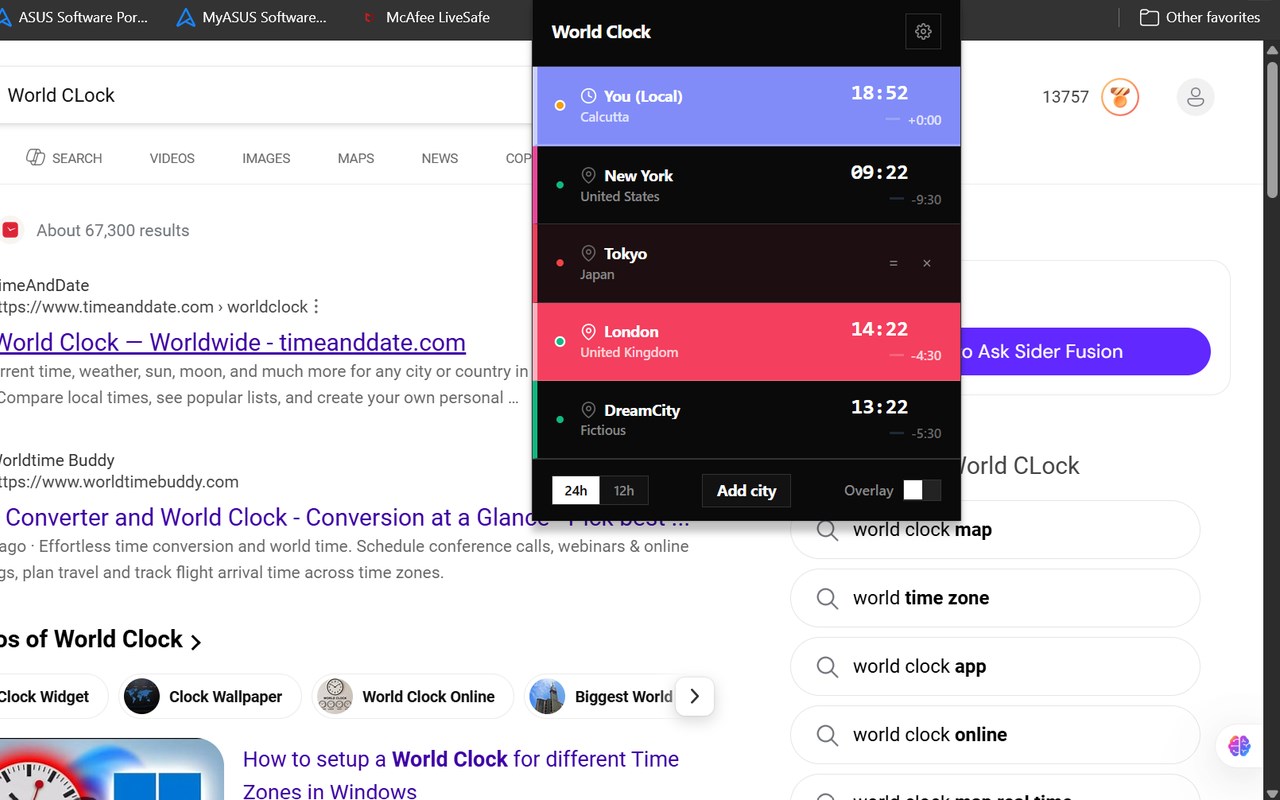Click the search box containing World CLock
The height and width of the screenshot is (800, 1280).
264,95
